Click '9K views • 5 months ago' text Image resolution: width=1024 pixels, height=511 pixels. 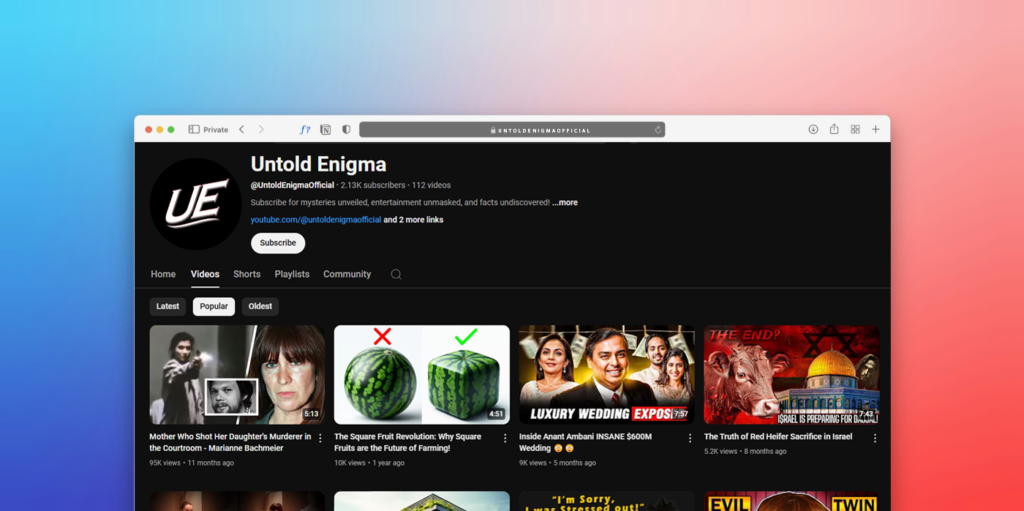[x=558, y=463]
